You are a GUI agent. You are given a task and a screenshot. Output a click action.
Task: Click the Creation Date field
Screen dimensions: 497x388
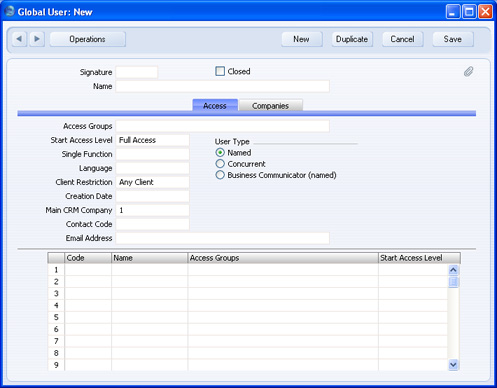(153, 196)
